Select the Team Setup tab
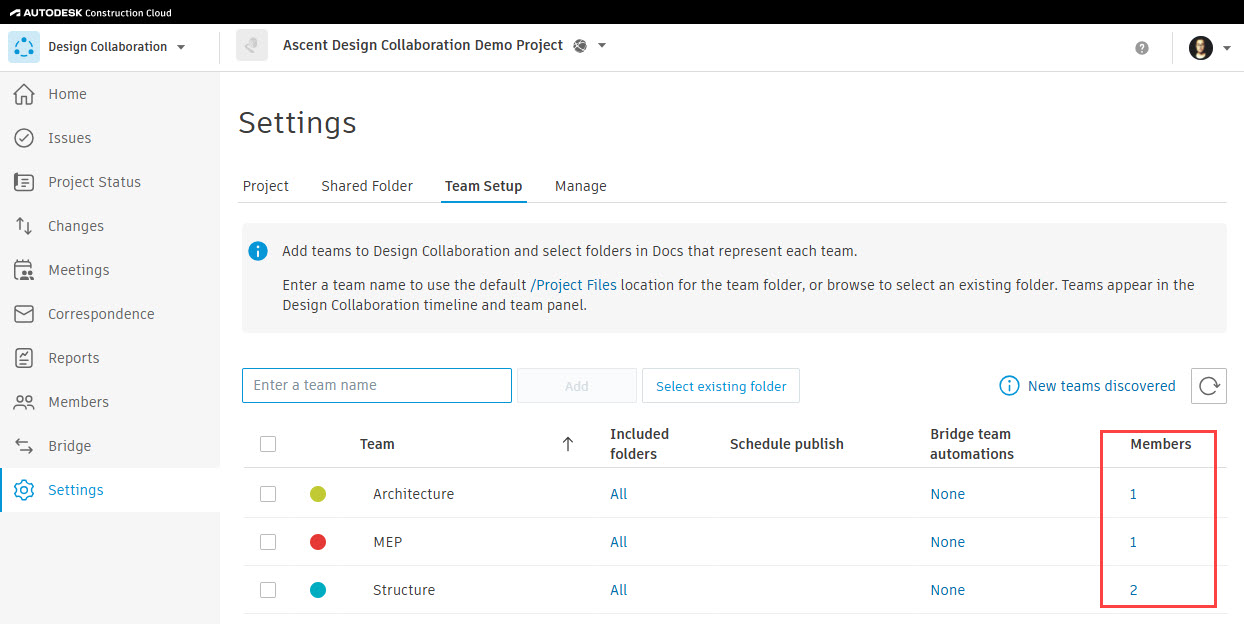Screen dimensions: 1244x624 484,186
